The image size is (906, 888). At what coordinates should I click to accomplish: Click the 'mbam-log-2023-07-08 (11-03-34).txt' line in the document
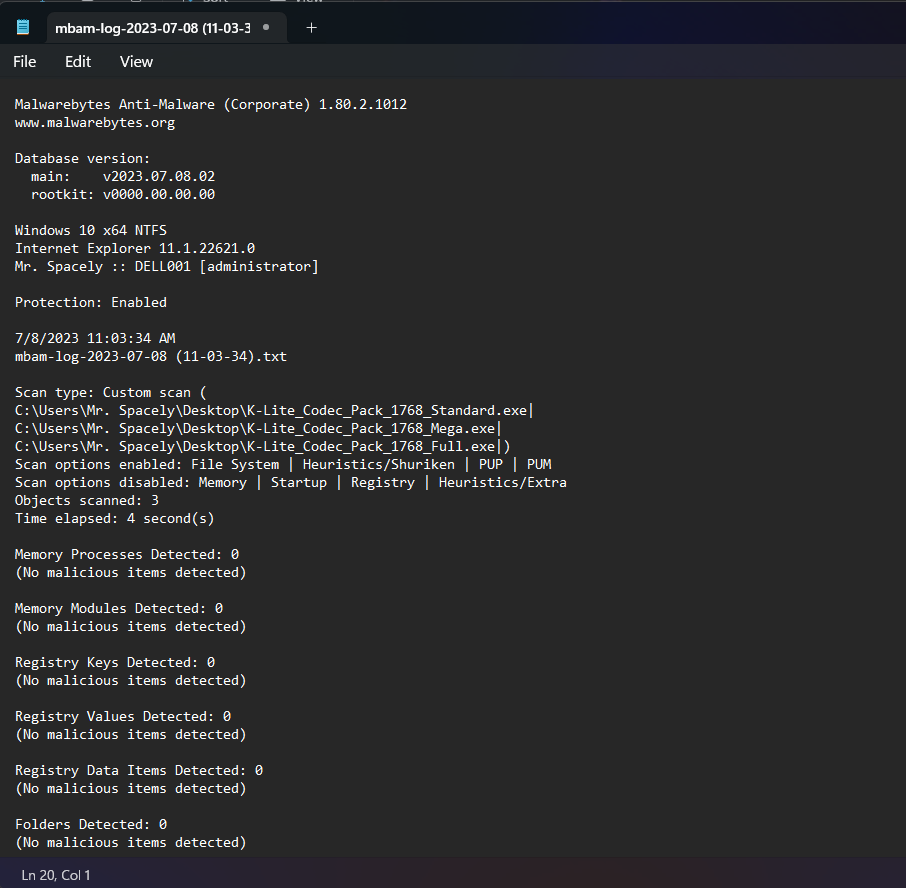tap(151, 356)
